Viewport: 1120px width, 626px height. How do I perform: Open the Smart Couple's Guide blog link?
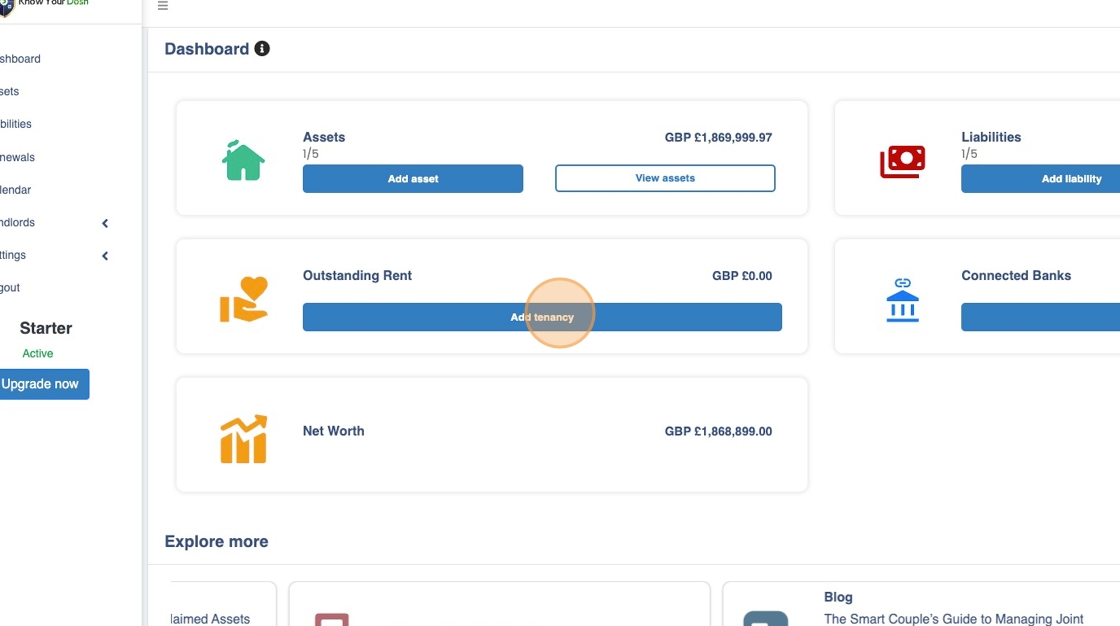coord(953,619)
